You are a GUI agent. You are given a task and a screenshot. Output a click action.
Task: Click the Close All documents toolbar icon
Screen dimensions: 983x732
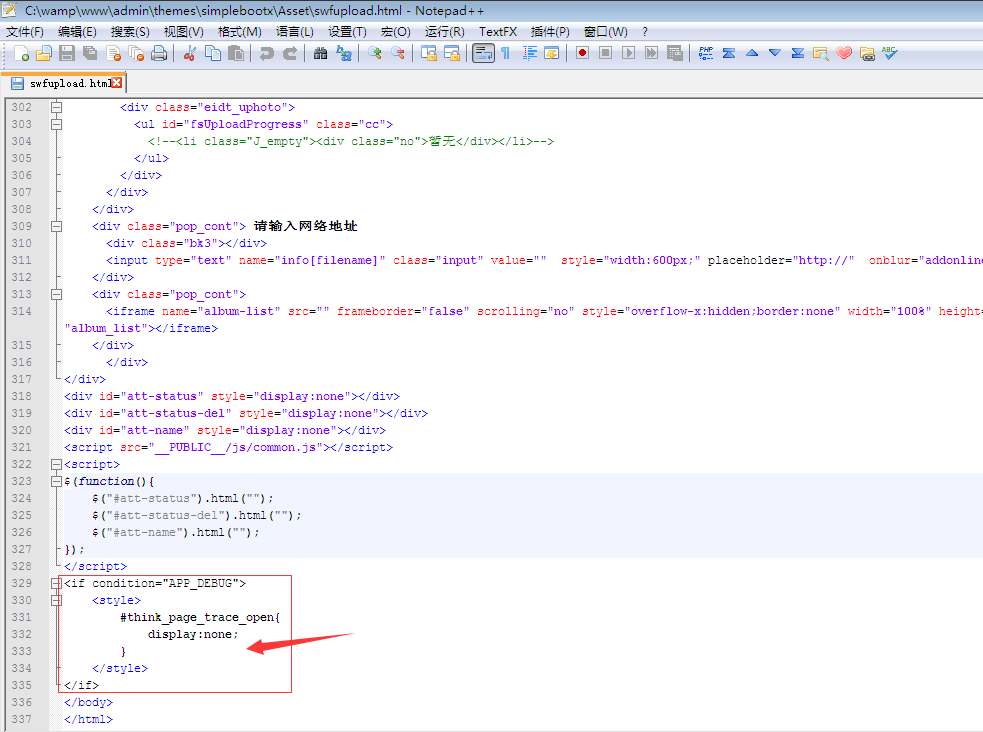pyautogui.click(x=136, y=53)
